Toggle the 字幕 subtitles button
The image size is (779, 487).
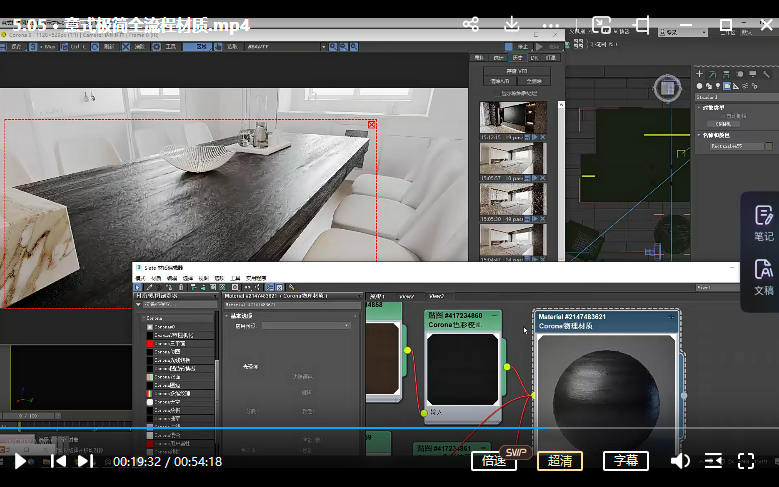(x=626, y=461)
